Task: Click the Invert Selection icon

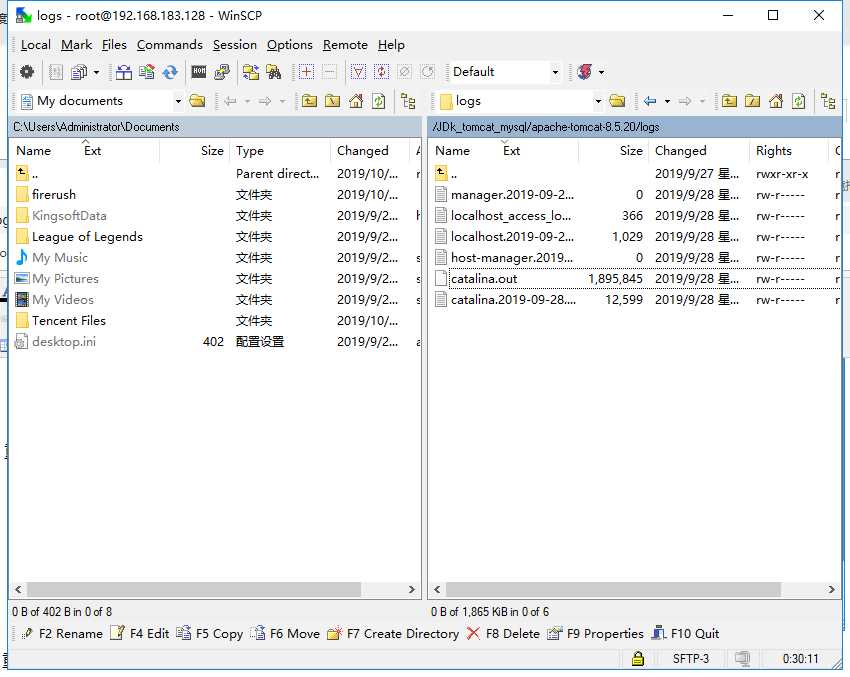Action: point(381,72)
